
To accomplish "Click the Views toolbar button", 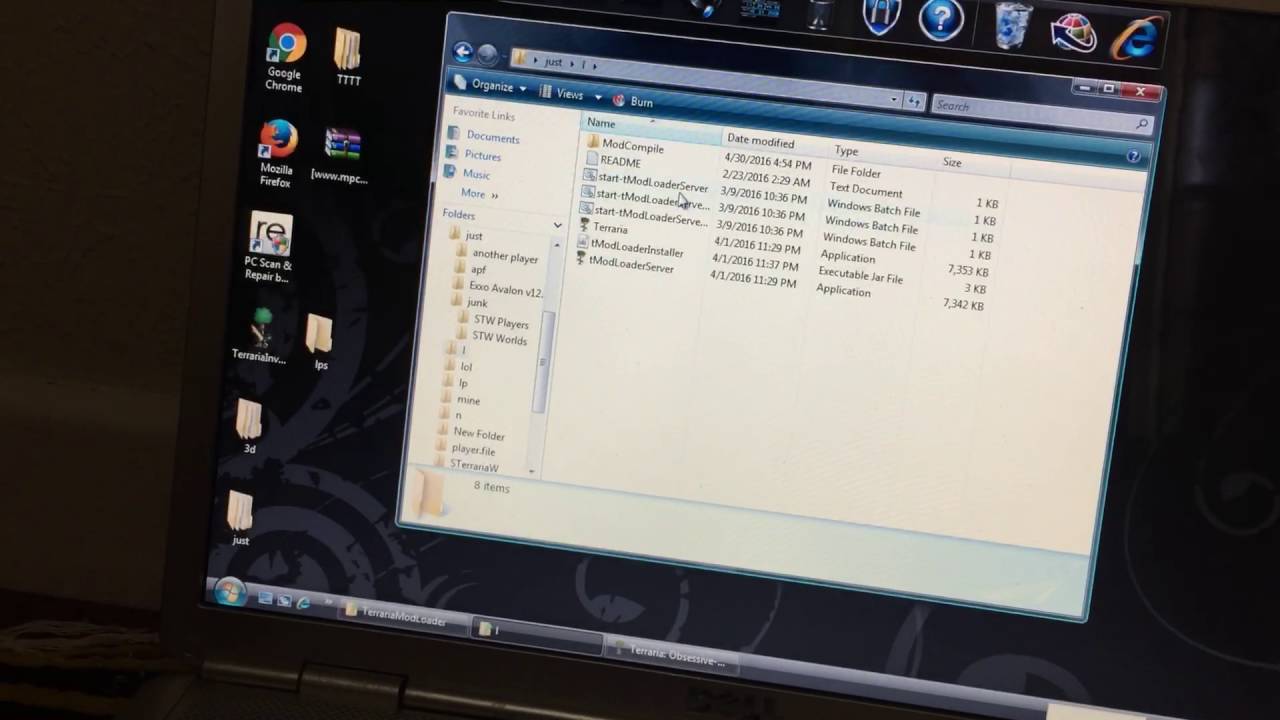I will point(563,93).
